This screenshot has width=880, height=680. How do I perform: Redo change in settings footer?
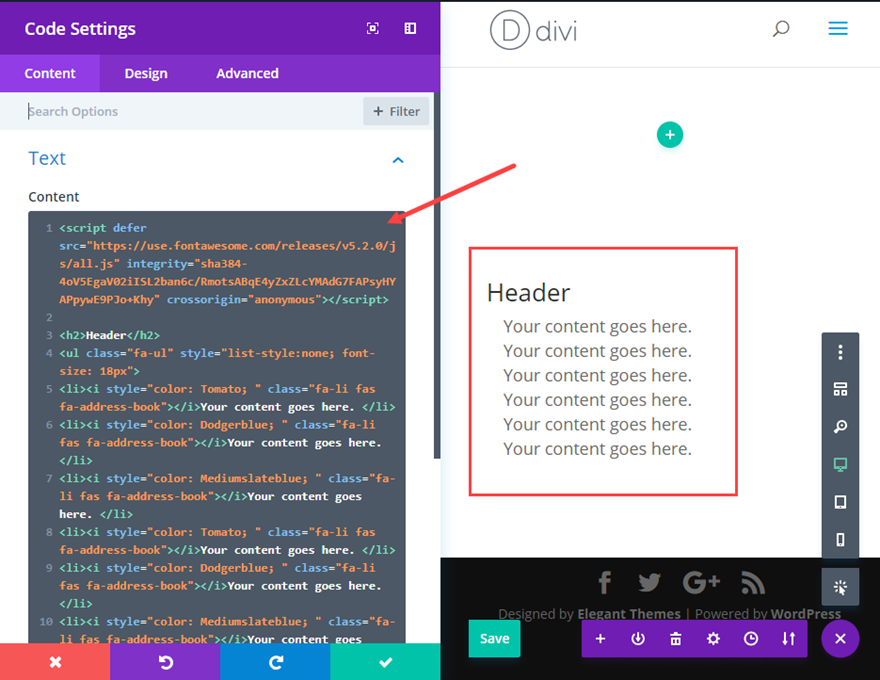click(275, 662)
